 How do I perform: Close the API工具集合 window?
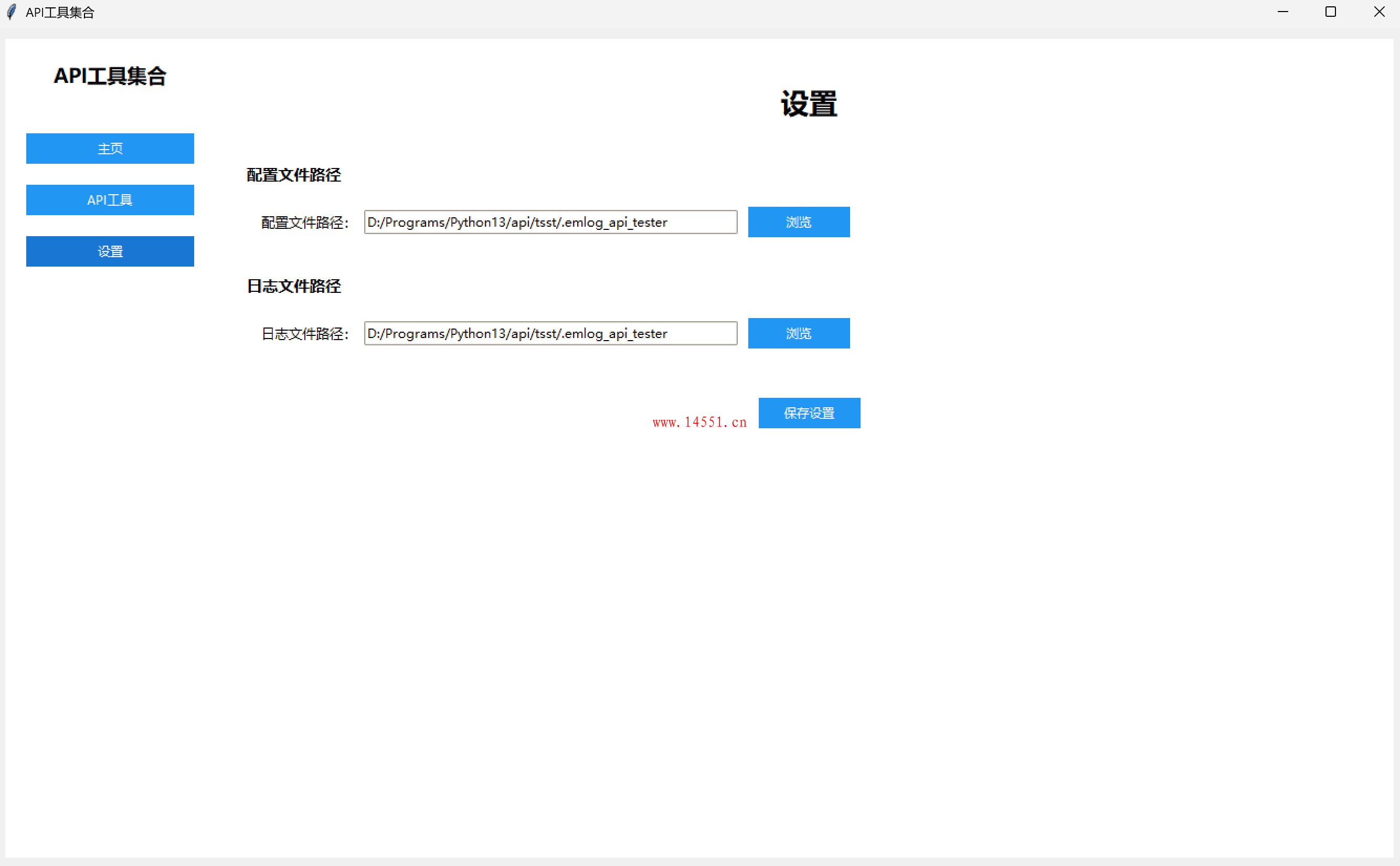point(1379,12)
